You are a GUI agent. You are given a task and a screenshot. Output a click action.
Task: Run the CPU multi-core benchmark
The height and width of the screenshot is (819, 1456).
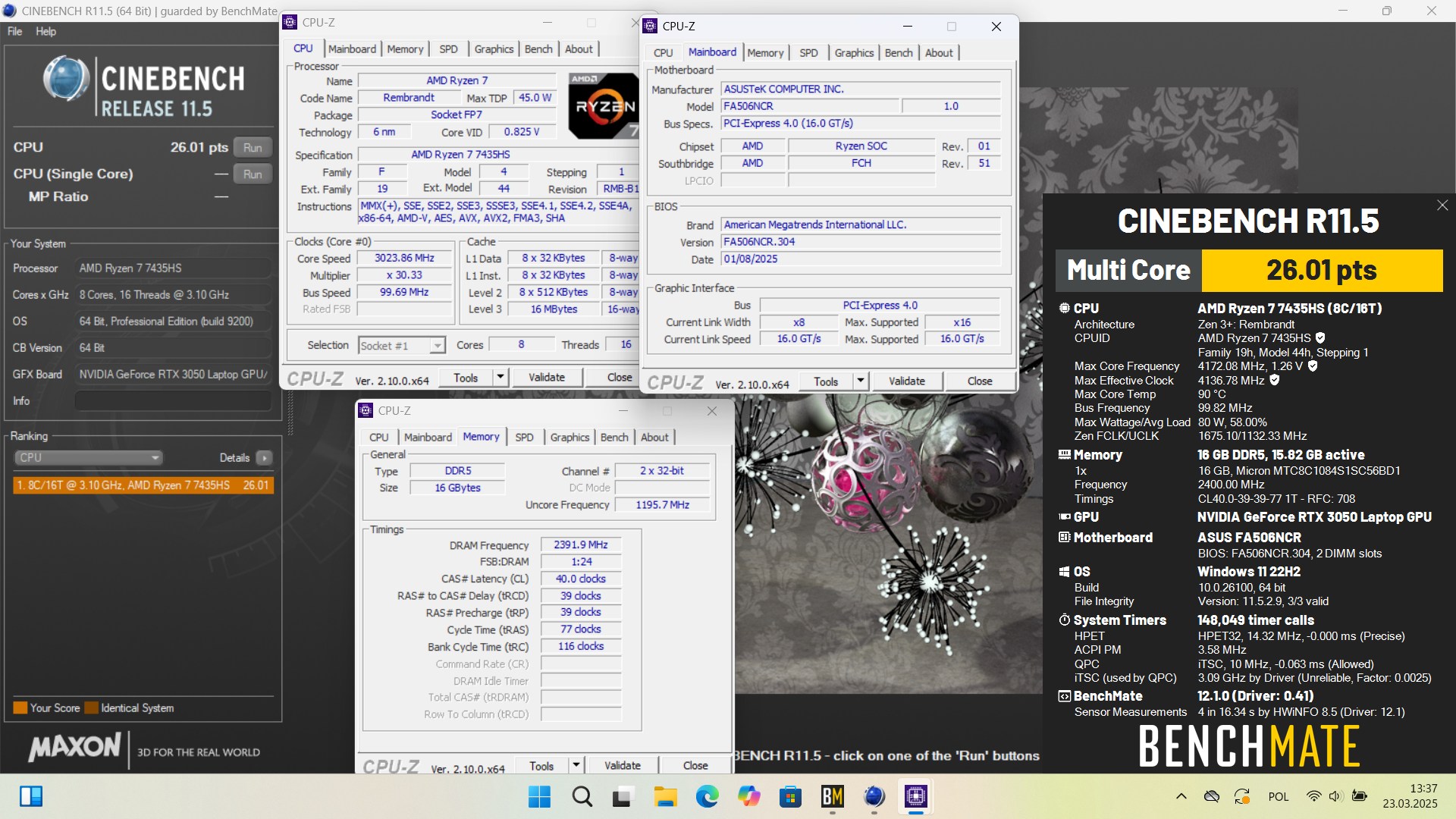tap(253, 147)
